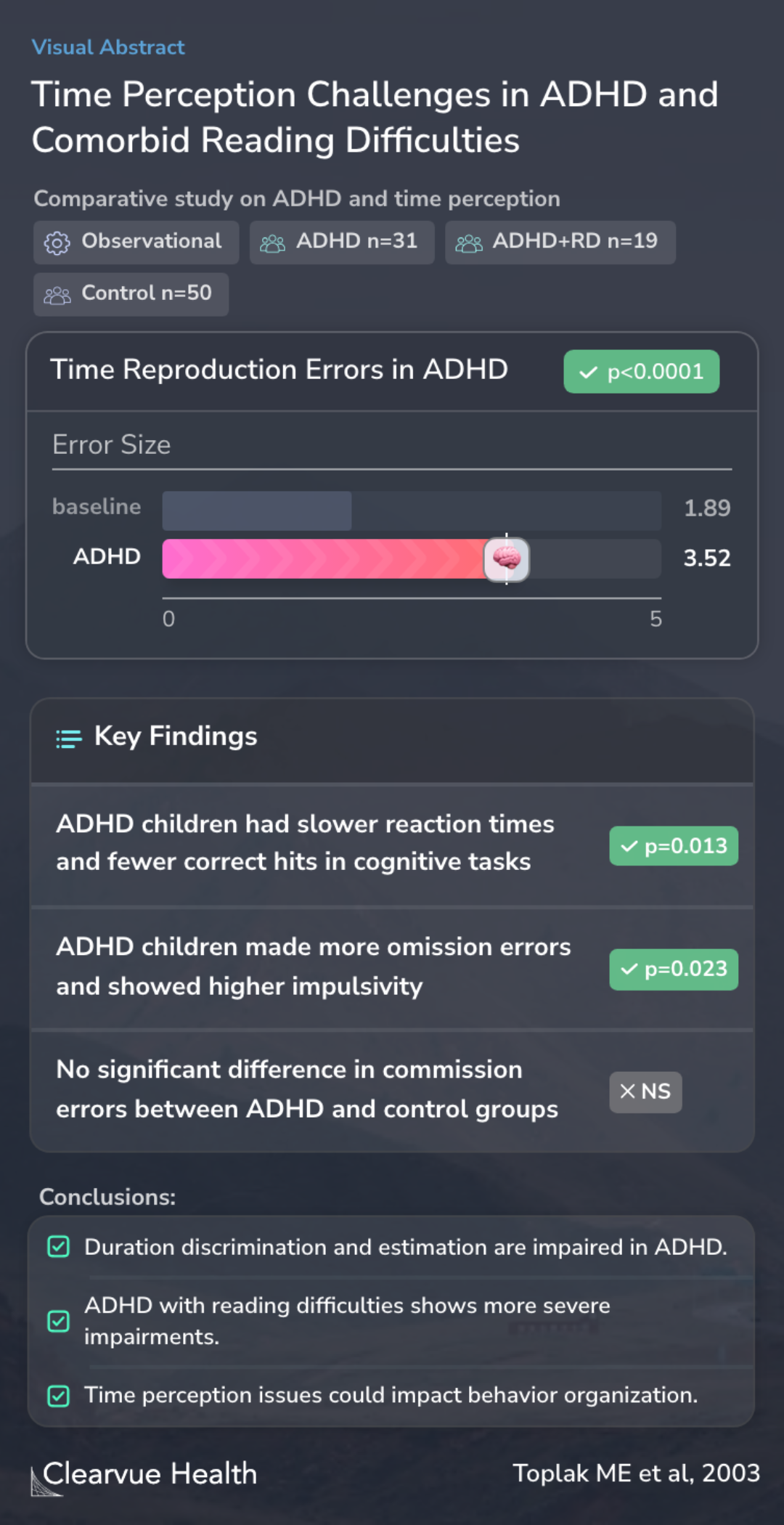Open the Toplak ME et al, 2003 citation
Image resolution: width=784 pixels, height=1525 pixels.
pyautogui.click(x=636, y=1473)
